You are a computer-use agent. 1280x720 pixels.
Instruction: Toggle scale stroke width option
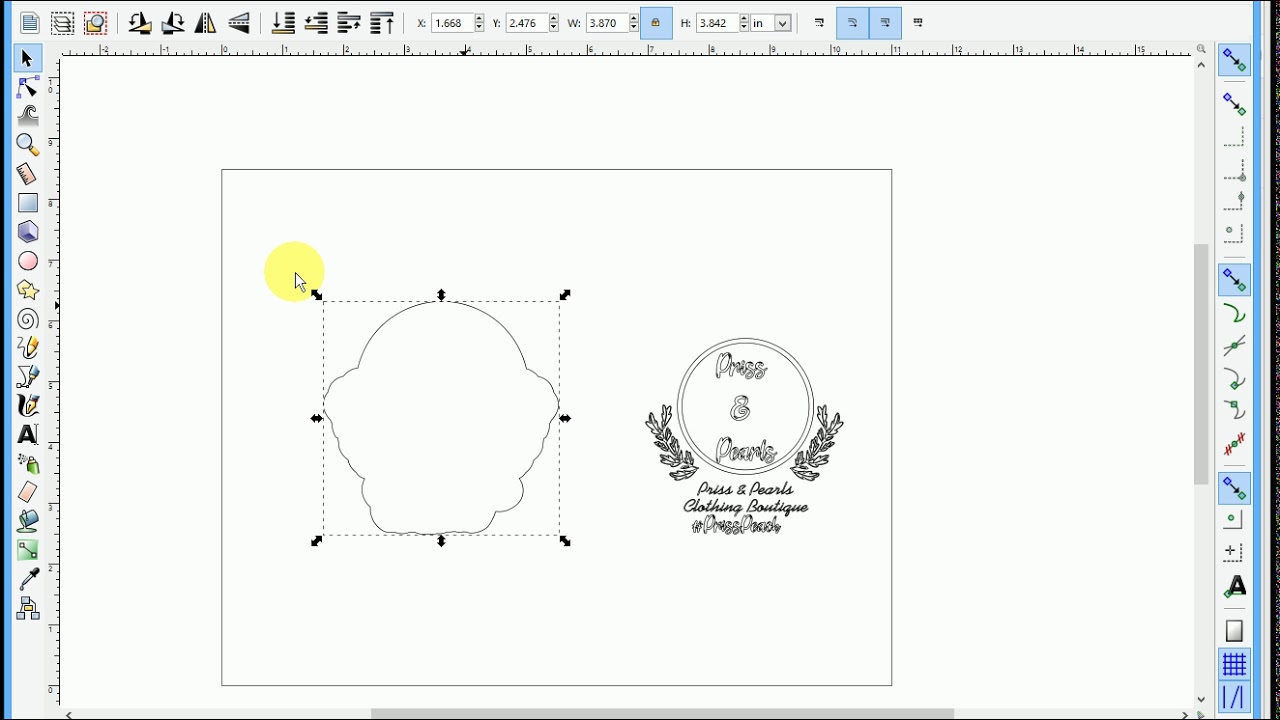tap(820, 23)
